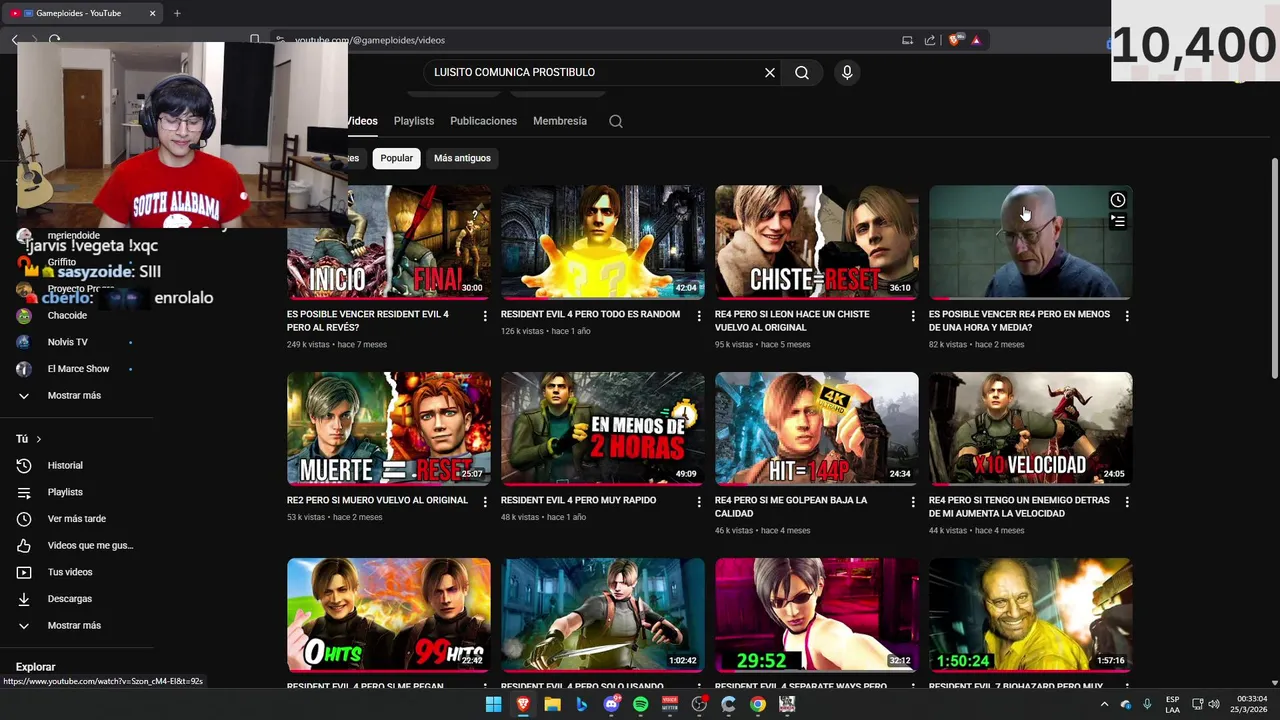Image resolution: width=1280 pixels, height=720 pixels.
Task: Open a new browser tab with the plus
Action: coord(177,13)
